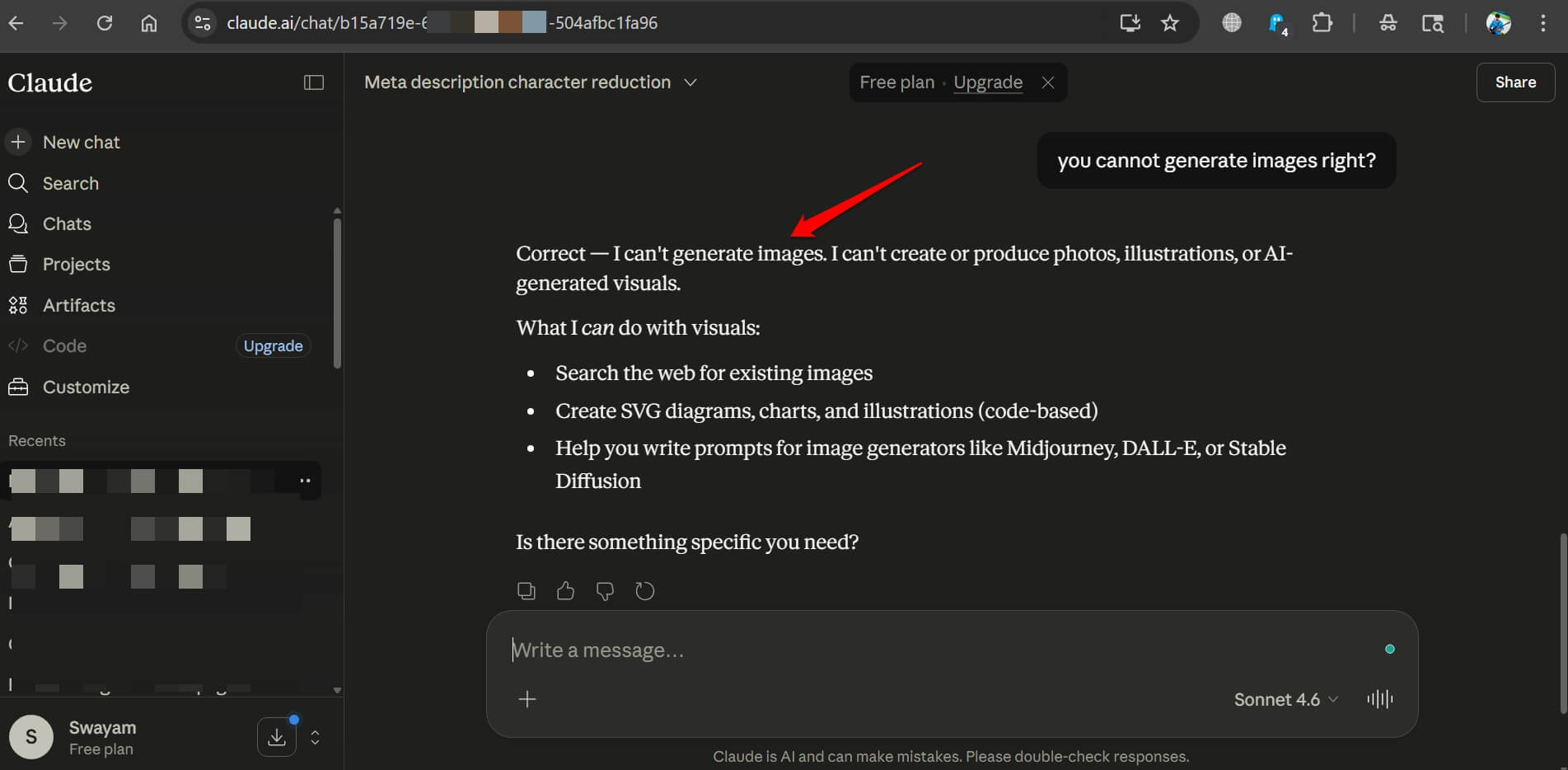Open the browser profile avatar
Image resolution: width=1568 pixels, height=770 pixels.
1499,23
